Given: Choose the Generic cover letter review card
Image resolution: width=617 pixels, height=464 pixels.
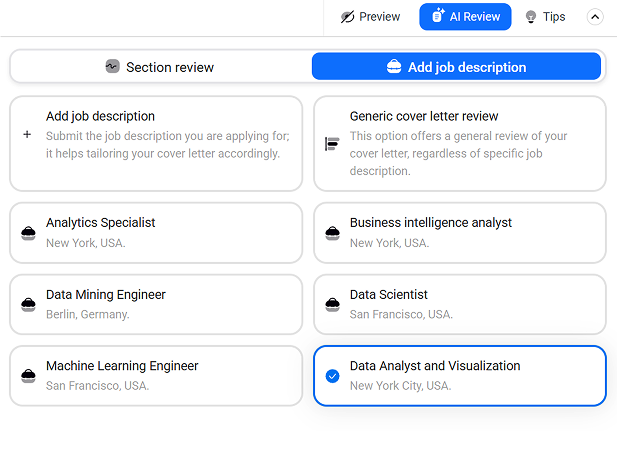Looking at the screenshot, I should pyautogui.click(x=460, y=144).
